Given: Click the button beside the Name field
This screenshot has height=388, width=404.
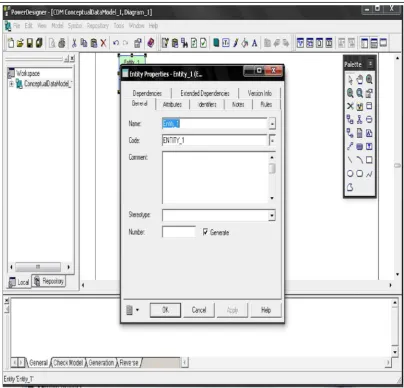Looking at the screenshot, I should (x=272, y=124).
